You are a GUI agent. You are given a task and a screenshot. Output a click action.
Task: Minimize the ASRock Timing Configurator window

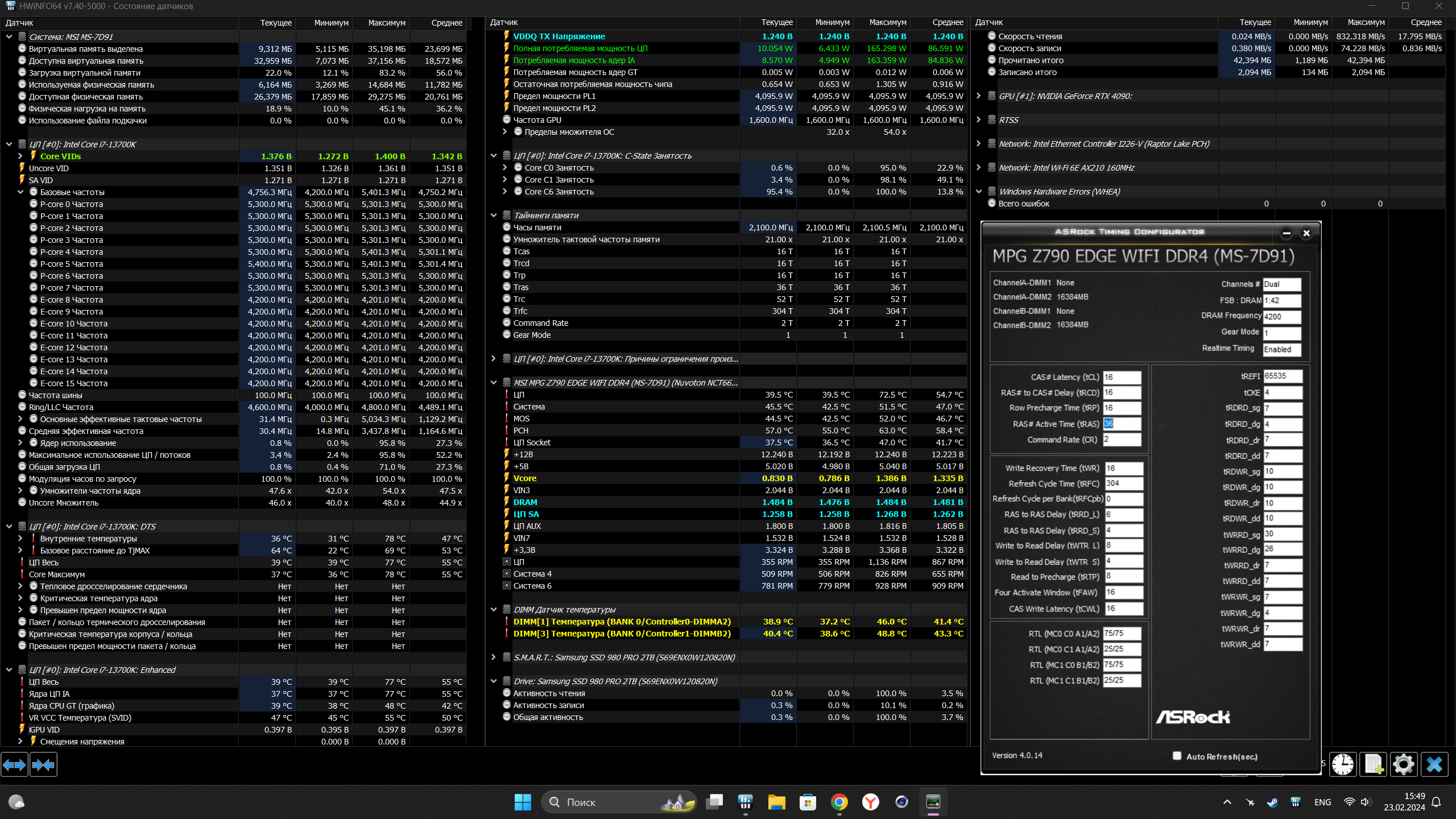tap(1287, 233)
